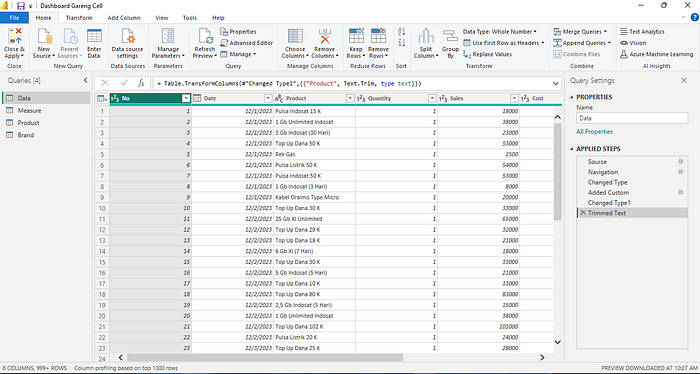Collapse the Queries pane

point(85,81)
